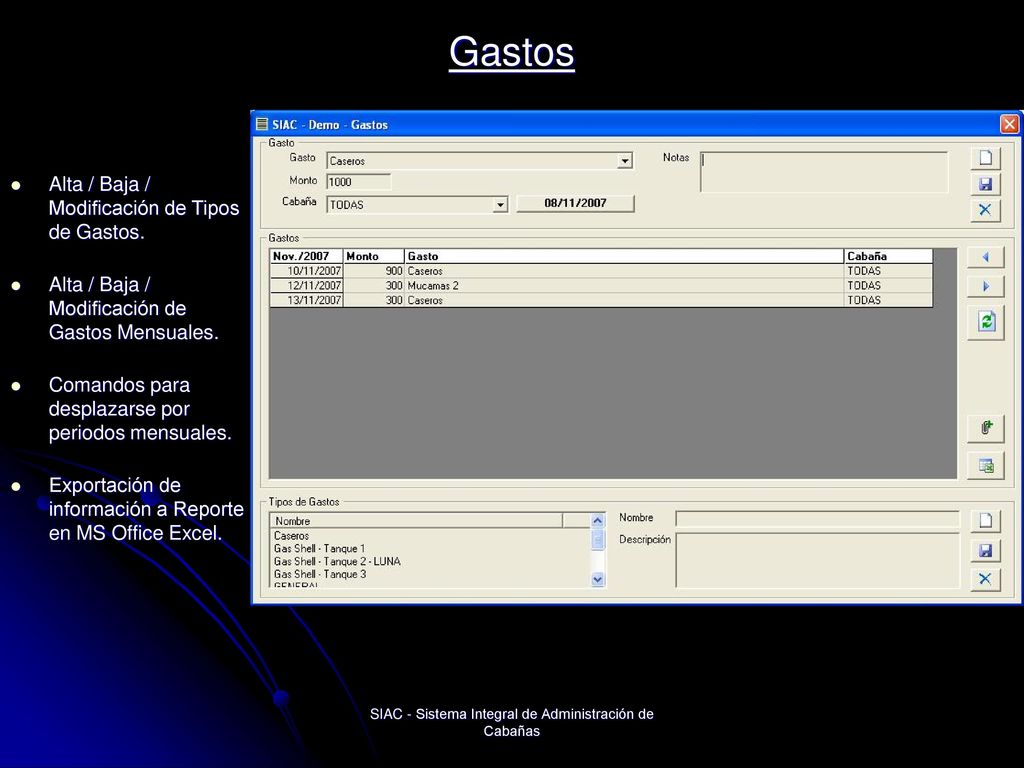Image resolution: width=1024 pixels, height=768 pixels.
Task: Close the SIAC - Demo - Gastos window
Action: tap(1010, 124)
